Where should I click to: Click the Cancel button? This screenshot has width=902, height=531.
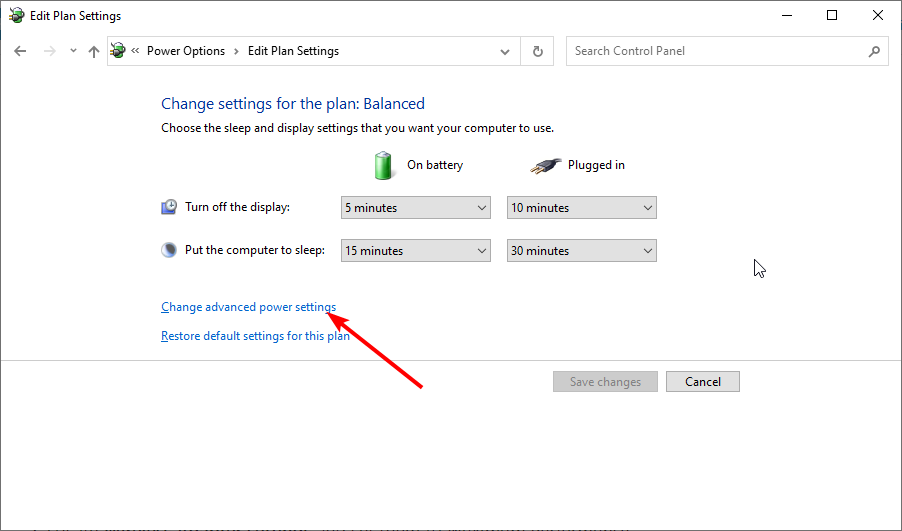[x=702, y=381]
